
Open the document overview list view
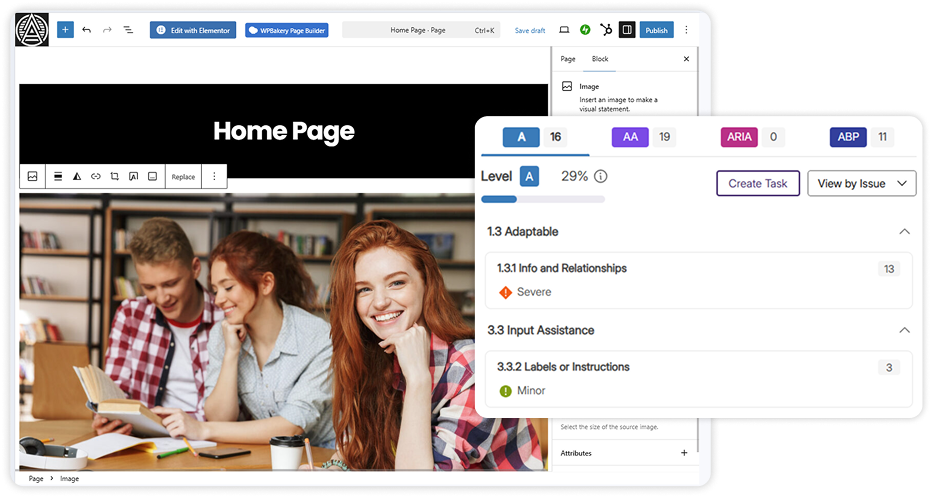(x=128, y=30)
